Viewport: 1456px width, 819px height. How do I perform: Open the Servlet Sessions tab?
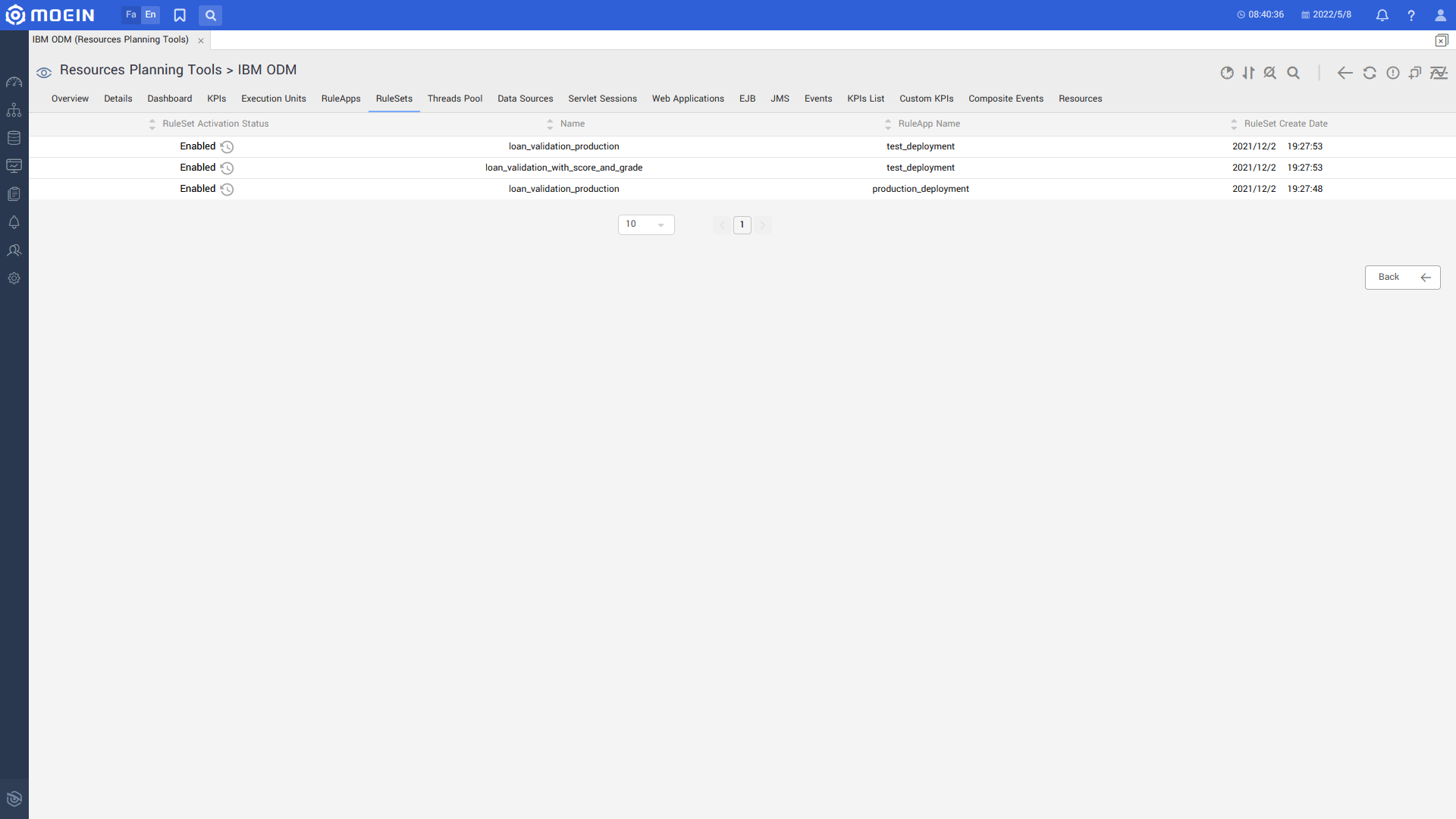[603, 99]
